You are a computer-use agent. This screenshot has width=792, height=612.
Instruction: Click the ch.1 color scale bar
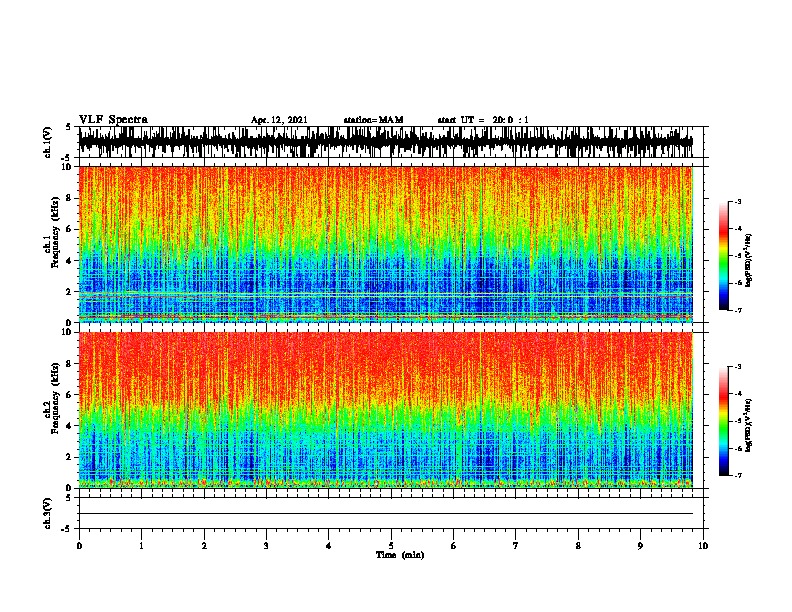[724, 256]
